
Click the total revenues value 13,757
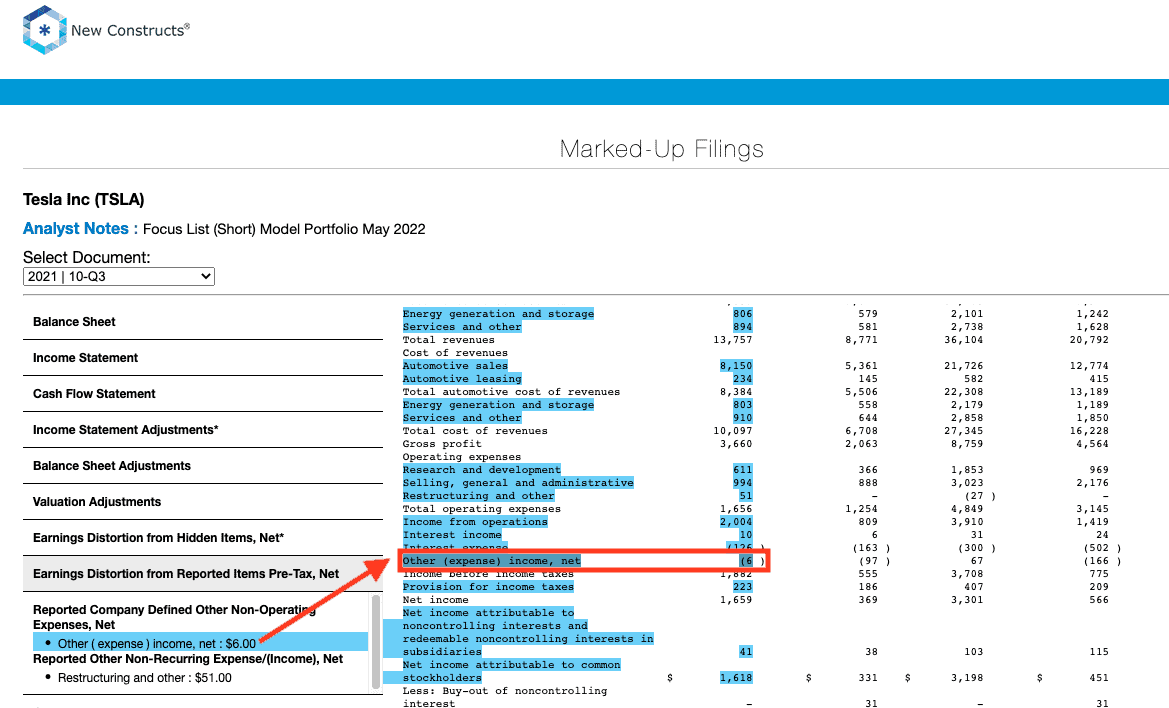pos(733,340)
